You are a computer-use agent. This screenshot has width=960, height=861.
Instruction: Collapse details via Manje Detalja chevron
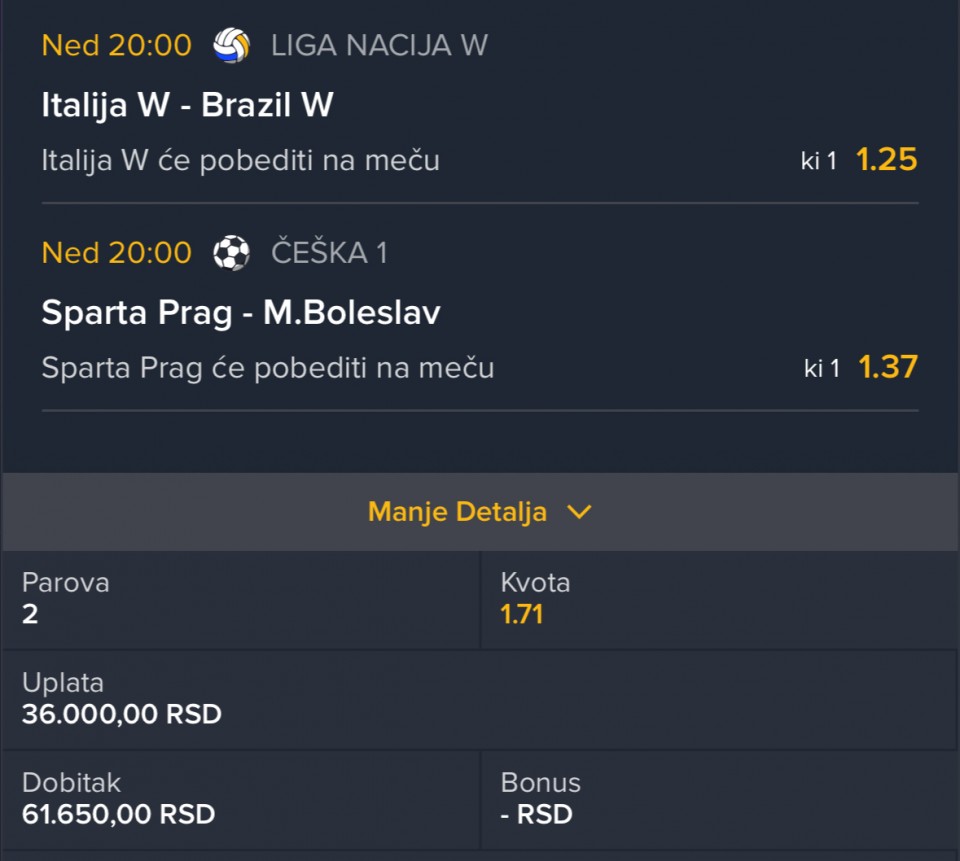579,512
